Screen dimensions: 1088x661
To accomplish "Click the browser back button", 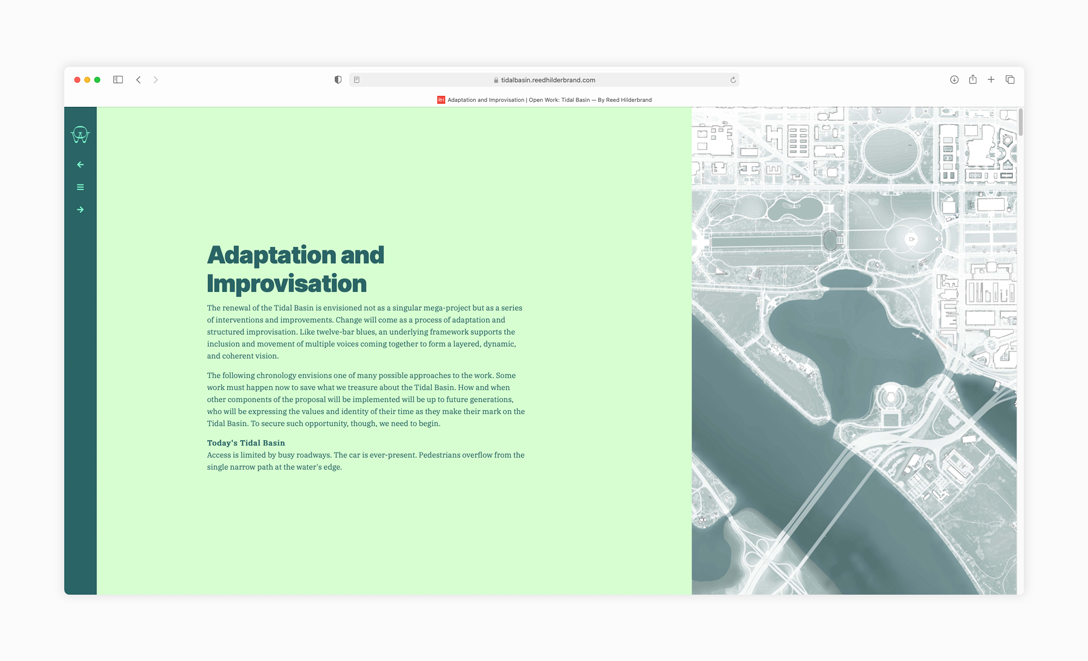I will click(x=139, y=80).
